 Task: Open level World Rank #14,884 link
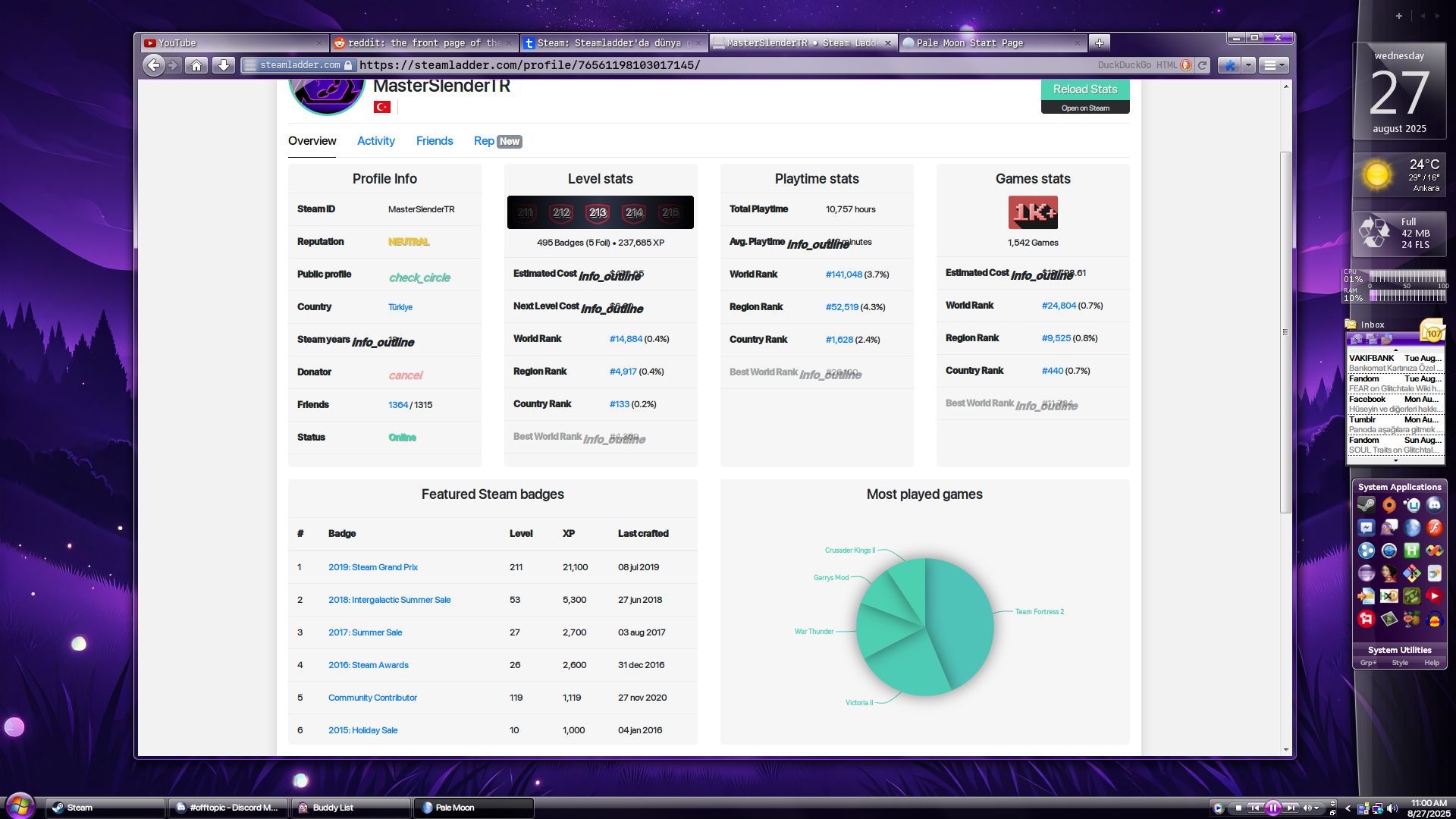[x=626, y=339]
